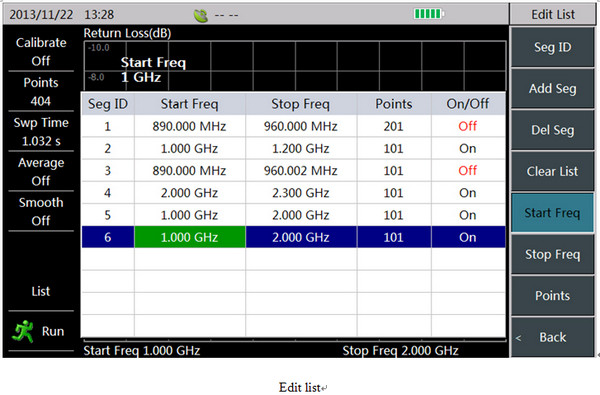Toggle segment 2 On status

(468, 148)
